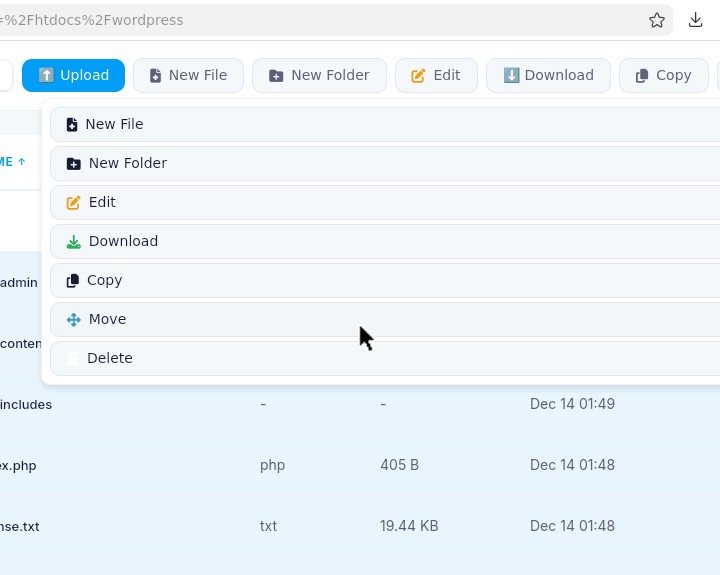The image size is (720, 575).
Task: Click the New File toolbar button
Action: click(x=188, y=75)
